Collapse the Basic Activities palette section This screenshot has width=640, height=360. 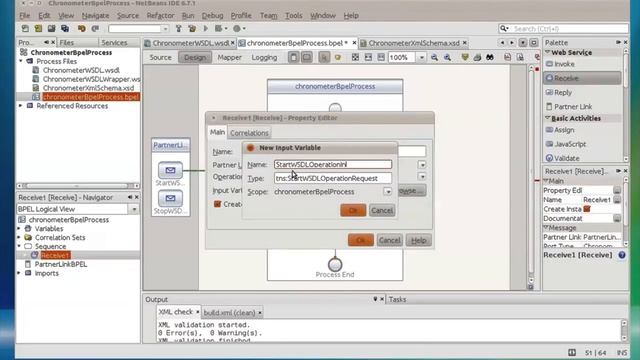coord(548,118)
